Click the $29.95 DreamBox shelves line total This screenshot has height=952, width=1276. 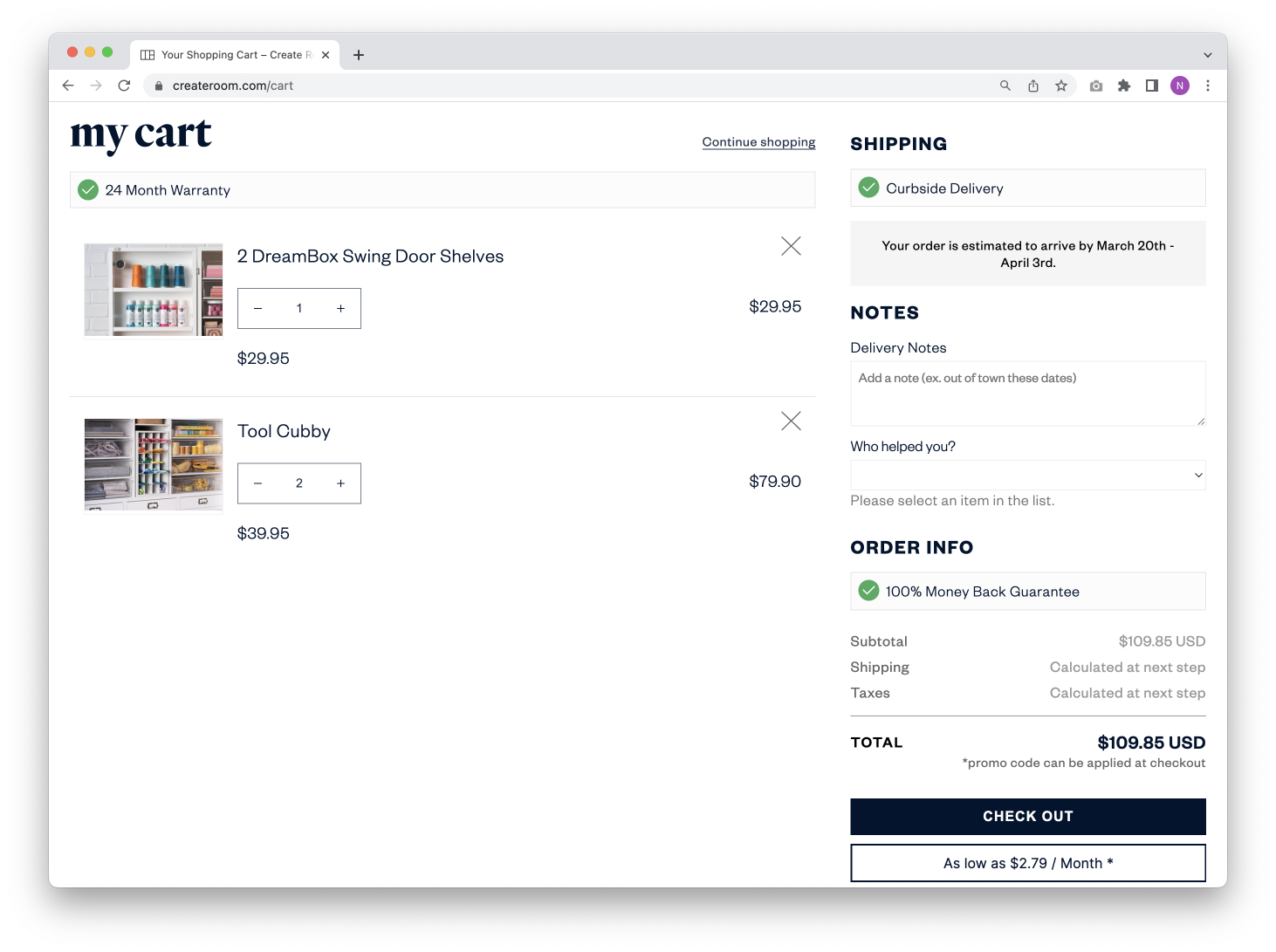[x=775, y=307]
